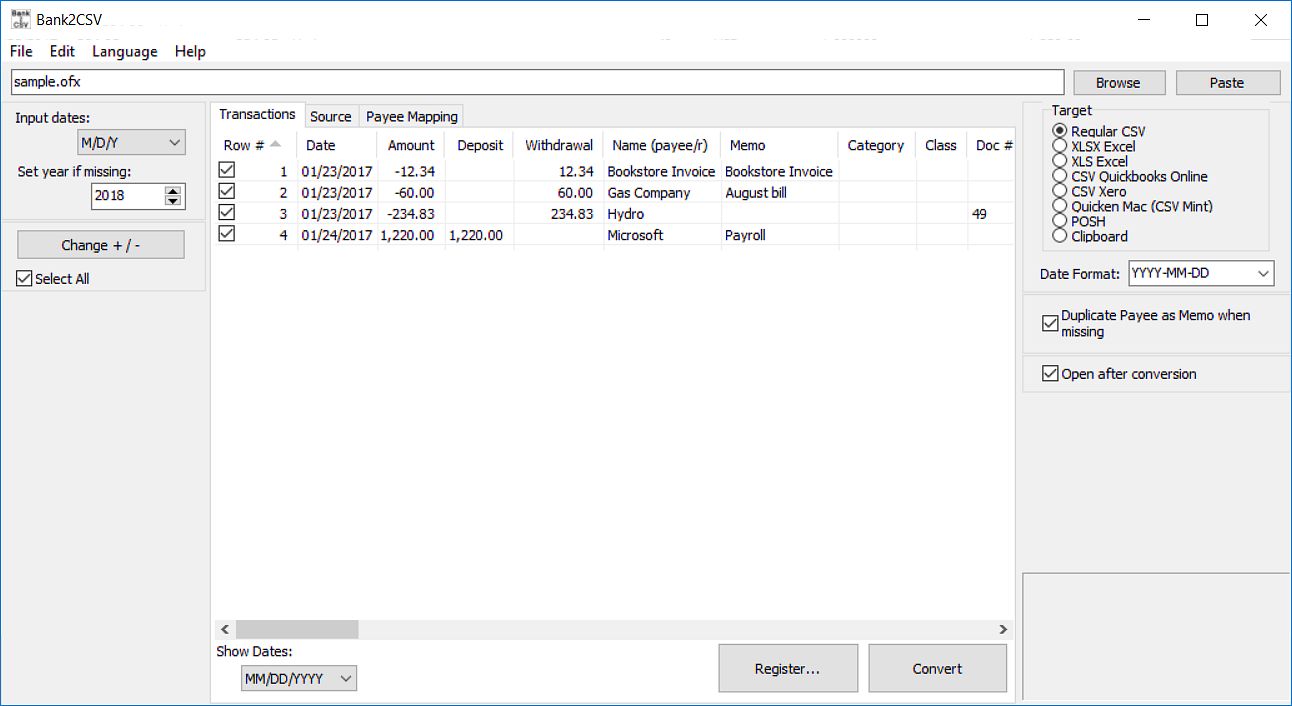Increase the missing year spinner value

tap(173, 190)
